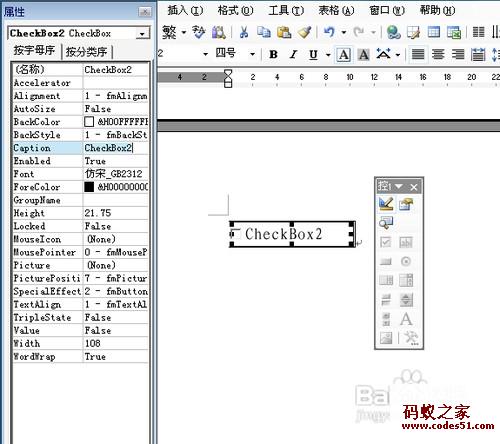500x444 pixels.
Task: Open the 插入(I) menu
Action: click(185, 10)
